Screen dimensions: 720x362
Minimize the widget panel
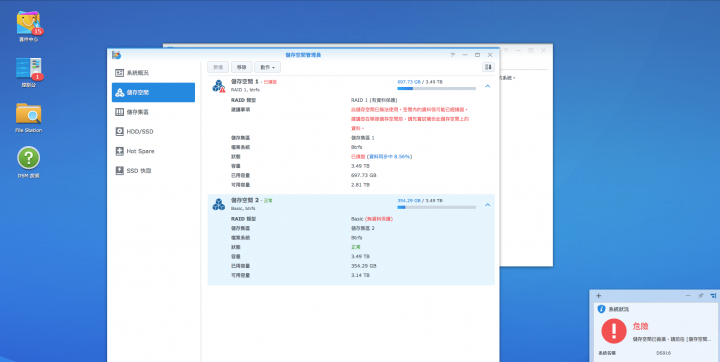[x=688, y=296]
